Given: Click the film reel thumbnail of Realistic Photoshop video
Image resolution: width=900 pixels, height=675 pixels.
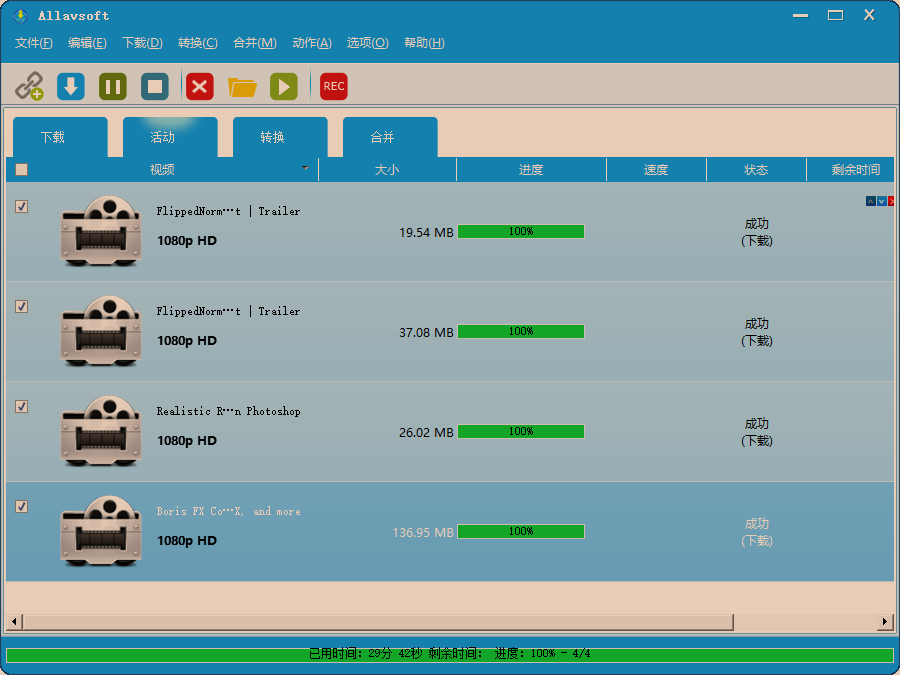Looking at the screenshot, I should 101,430.
